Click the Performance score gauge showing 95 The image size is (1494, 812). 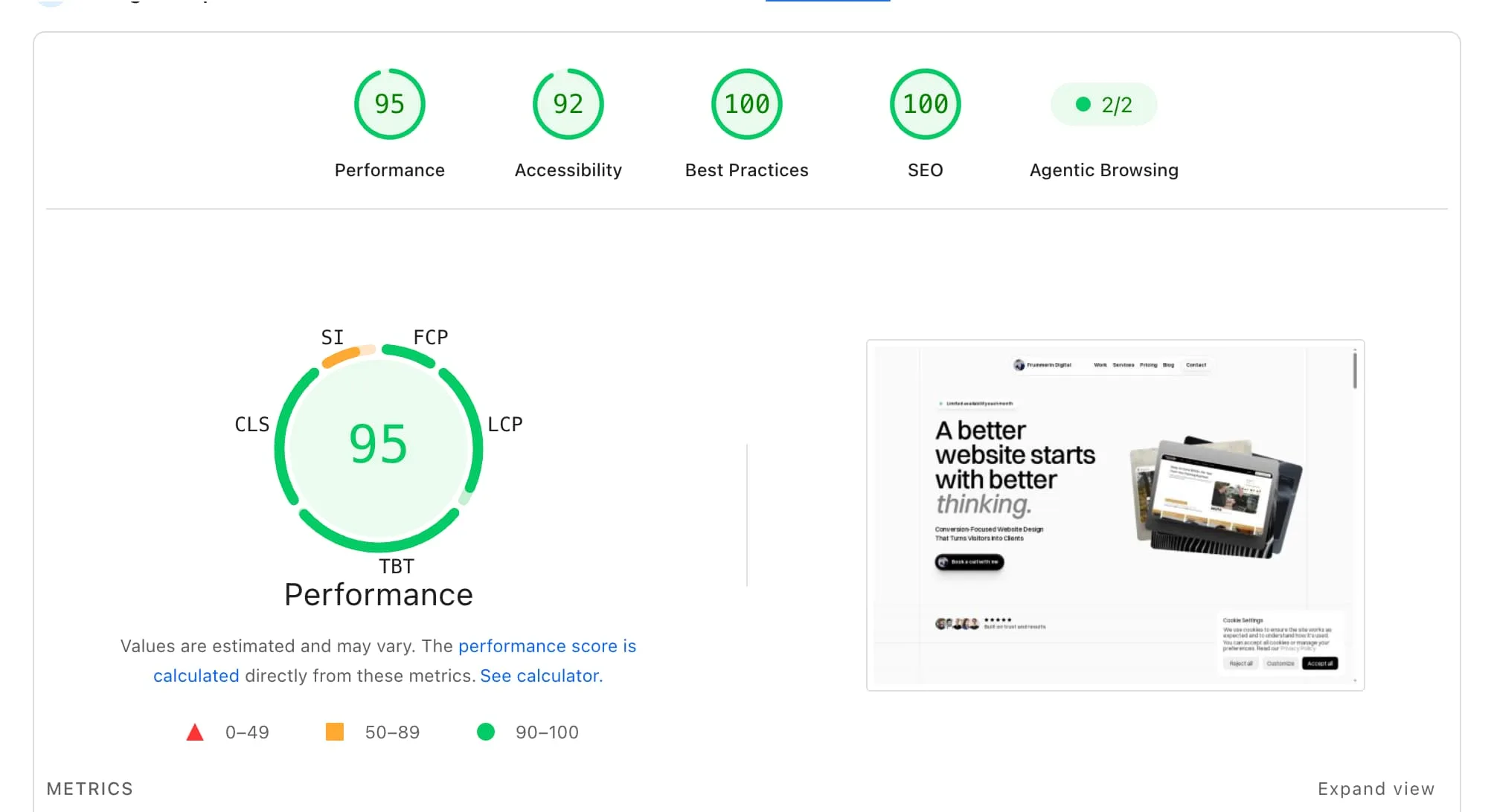tap(389, 104)
